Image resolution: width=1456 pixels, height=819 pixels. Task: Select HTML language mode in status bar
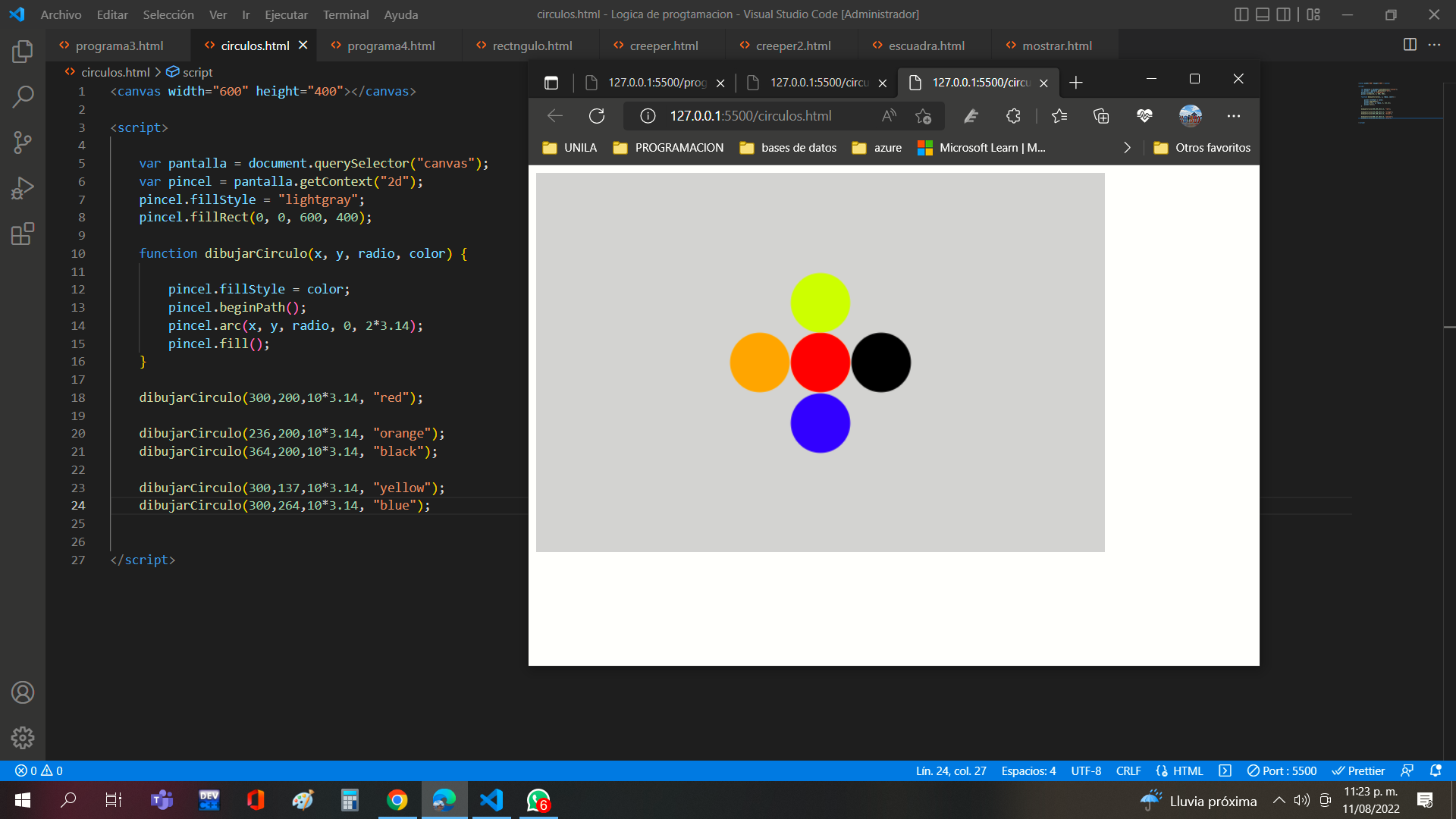point(1188,770)
